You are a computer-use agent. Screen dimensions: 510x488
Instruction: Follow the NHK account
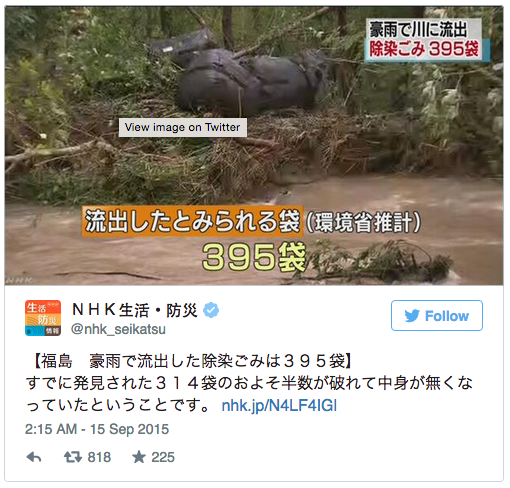click(437, 315)
